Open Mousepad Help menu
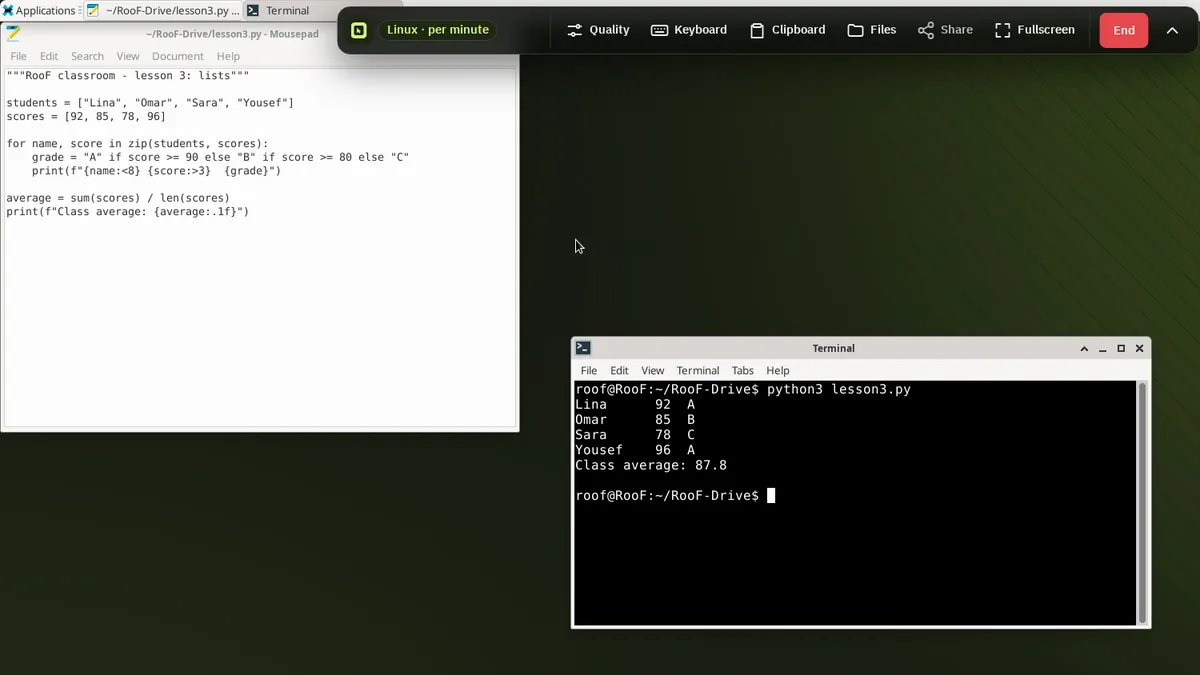 tap(228, 56)
